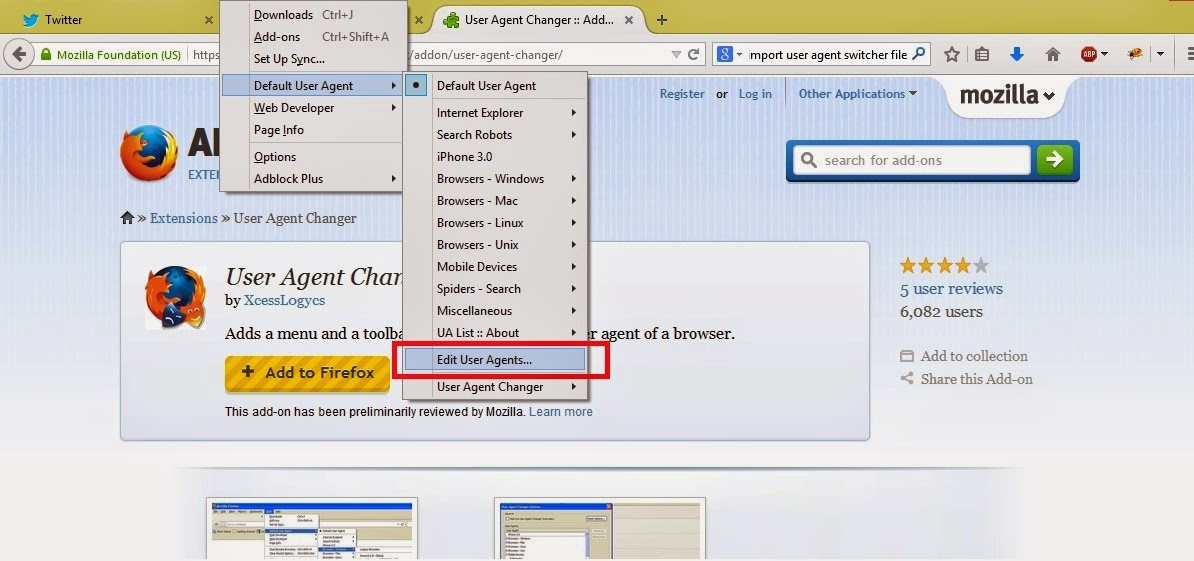Close the User Agent Changer tab

[x=630, y=20]
